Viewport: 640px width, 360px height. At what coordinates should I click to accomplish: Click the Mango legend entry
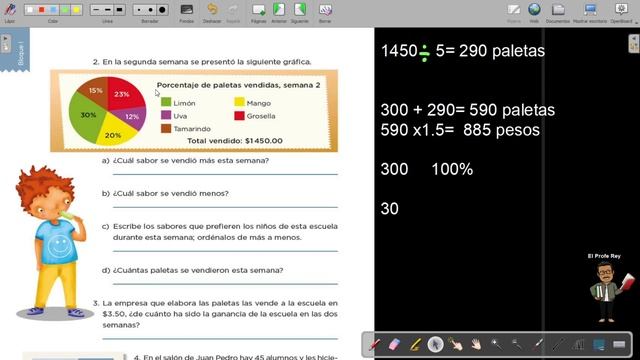253,102
